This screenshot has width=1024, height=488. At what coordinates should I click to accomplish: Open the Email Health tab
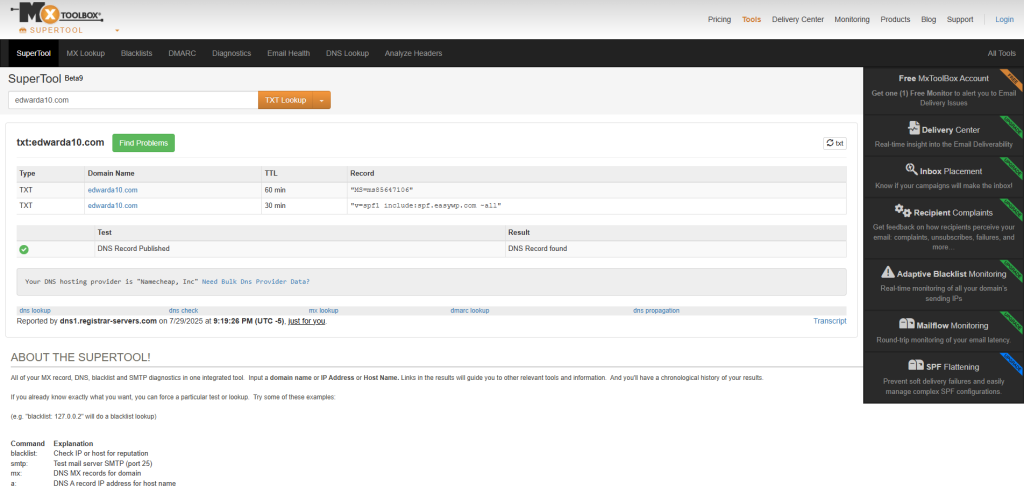(288, 54)
